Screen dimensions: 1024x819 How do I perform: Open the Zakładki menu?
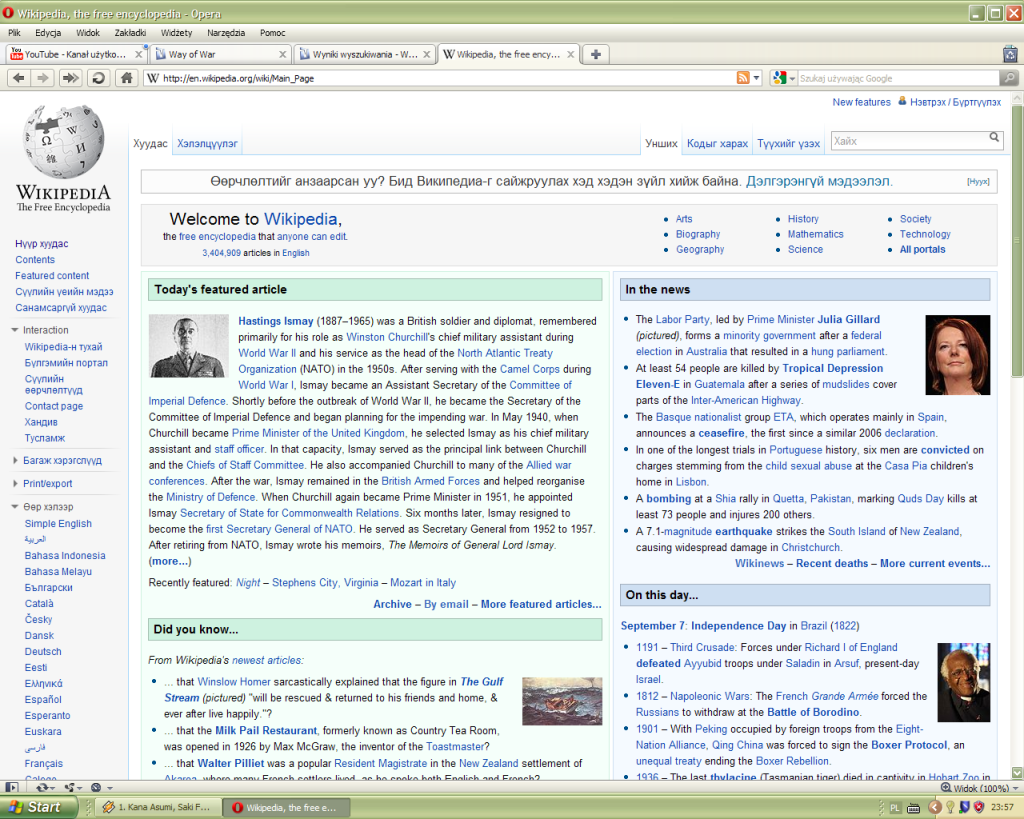(x=130, y=33)
